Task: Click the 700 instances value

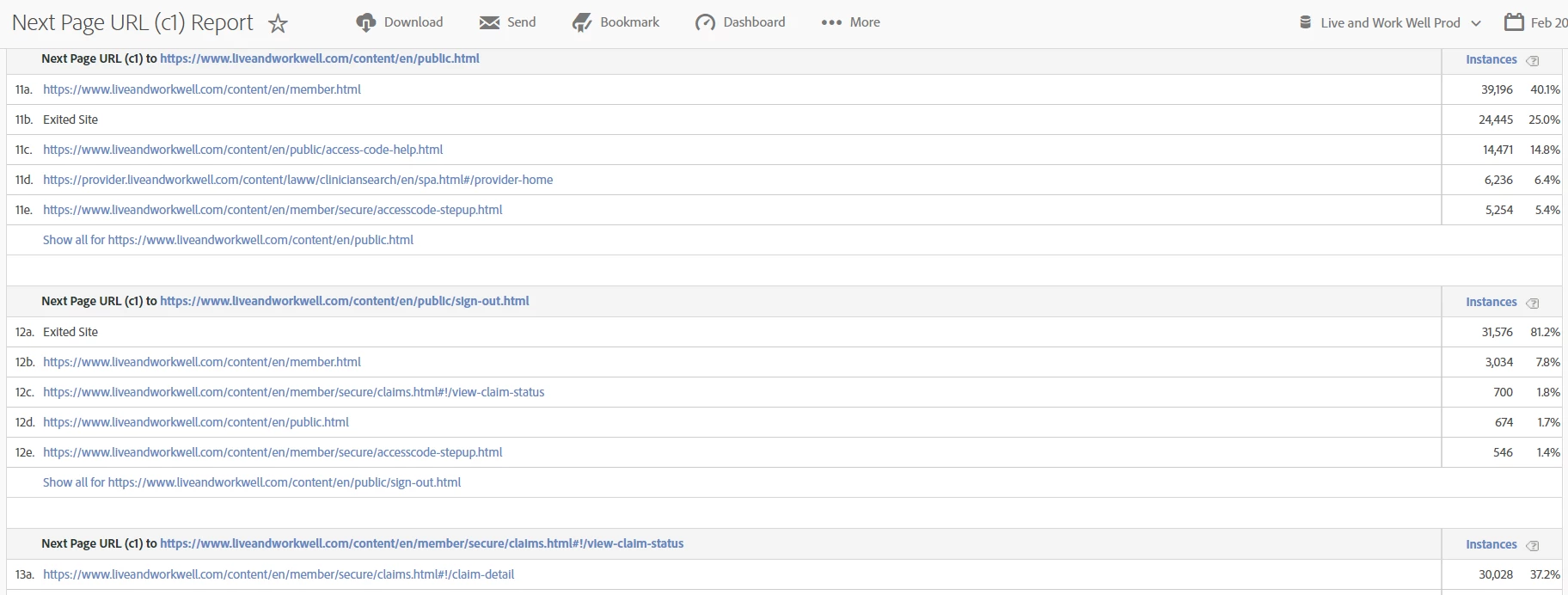Action: 1503,392
